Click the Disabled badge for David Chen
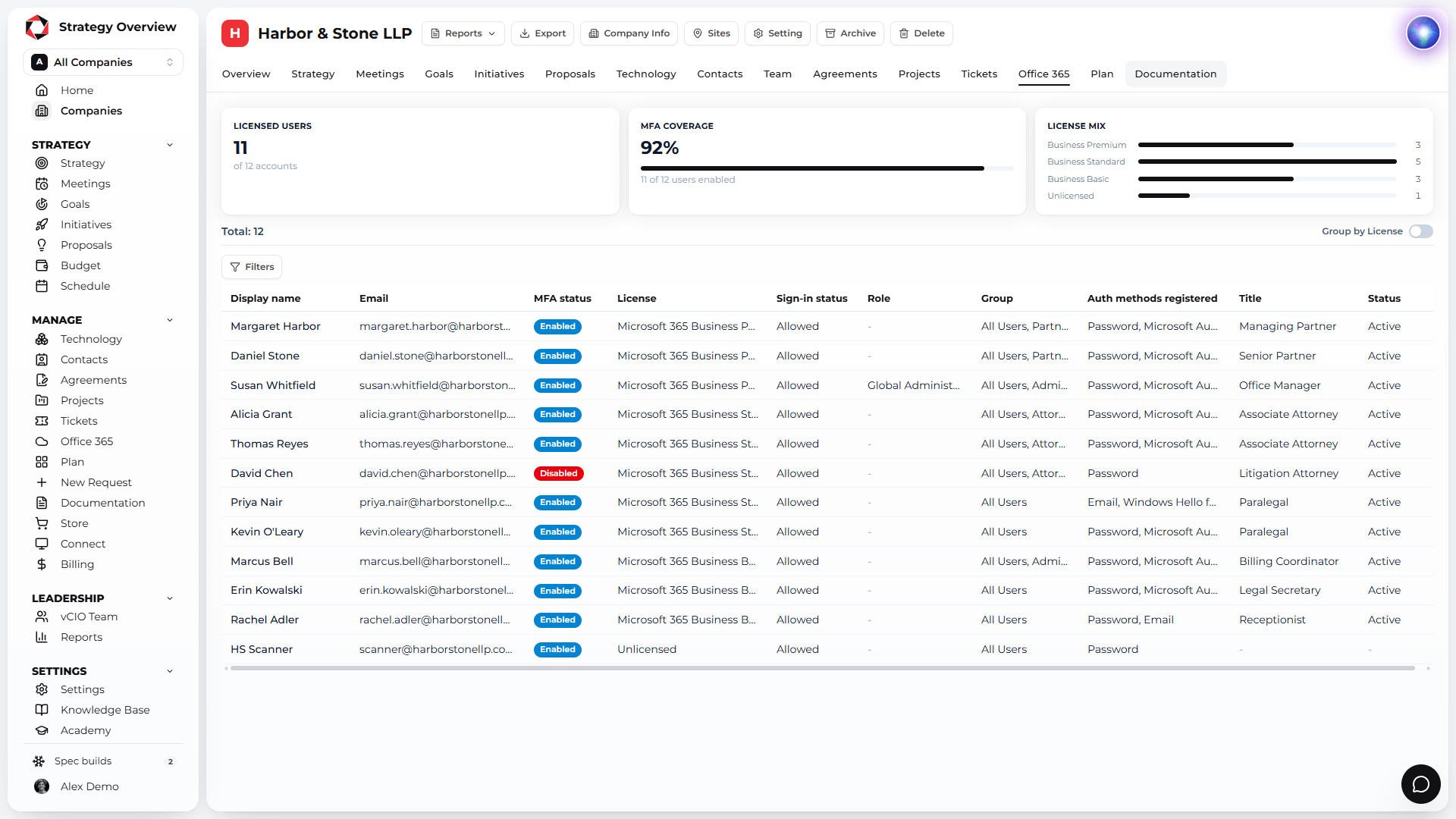The width and height of the screenshot is (1456, 819). tap(558, 473)
